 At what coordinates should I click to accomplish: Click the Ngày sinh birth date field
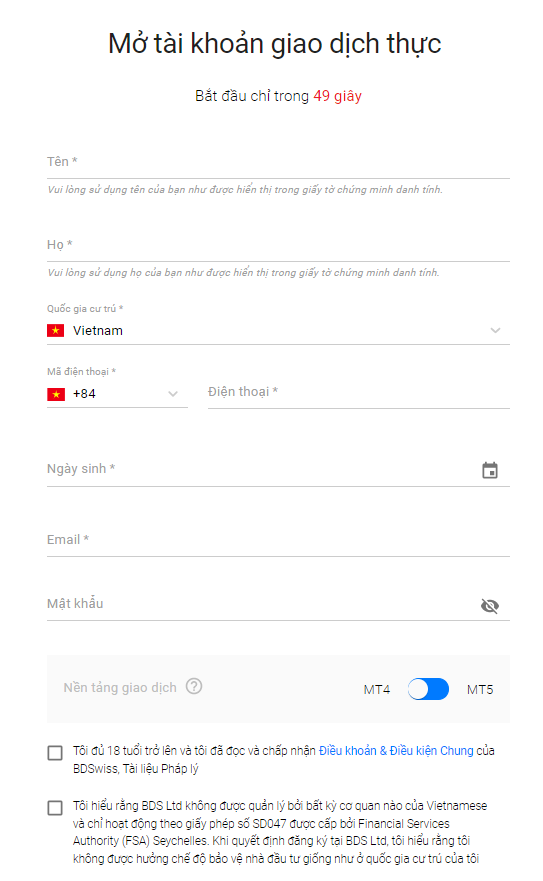(278, 470)
